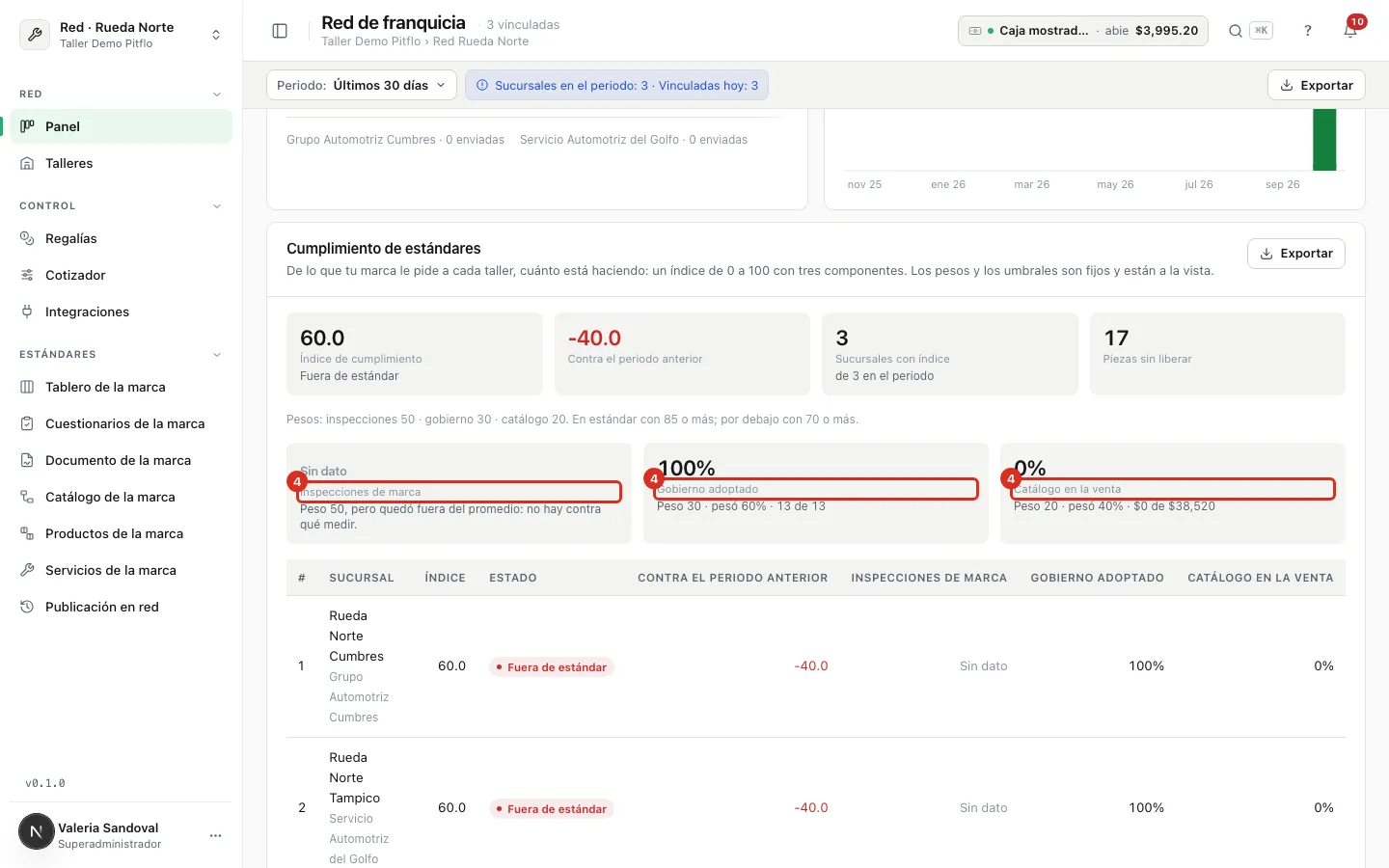Image resolution: width=1389 pixels, height=868 pixels.
Task: Sort by the ÍNDICE column header
Action: 445,578
